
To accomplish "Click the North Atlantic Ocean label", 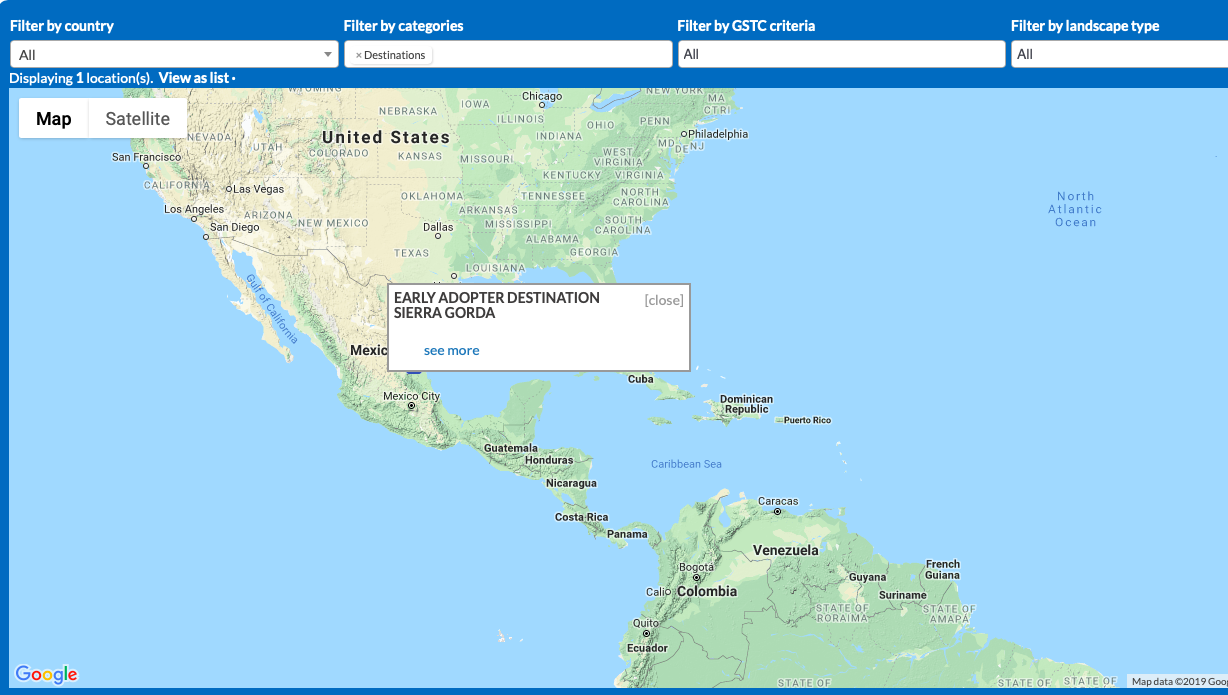I will tap(1076, 209).
